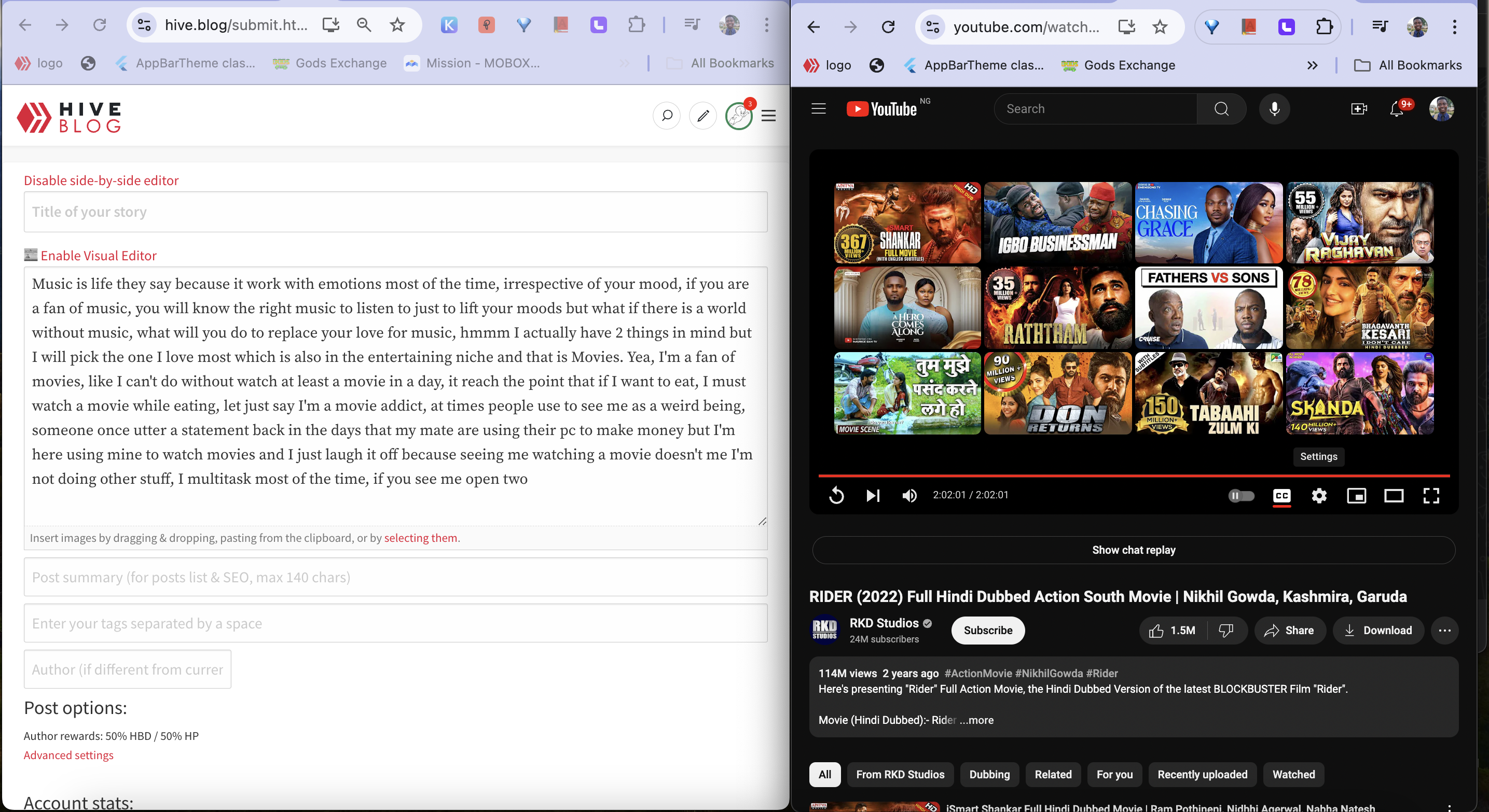Open video player settings gear

pos(1319,496)
